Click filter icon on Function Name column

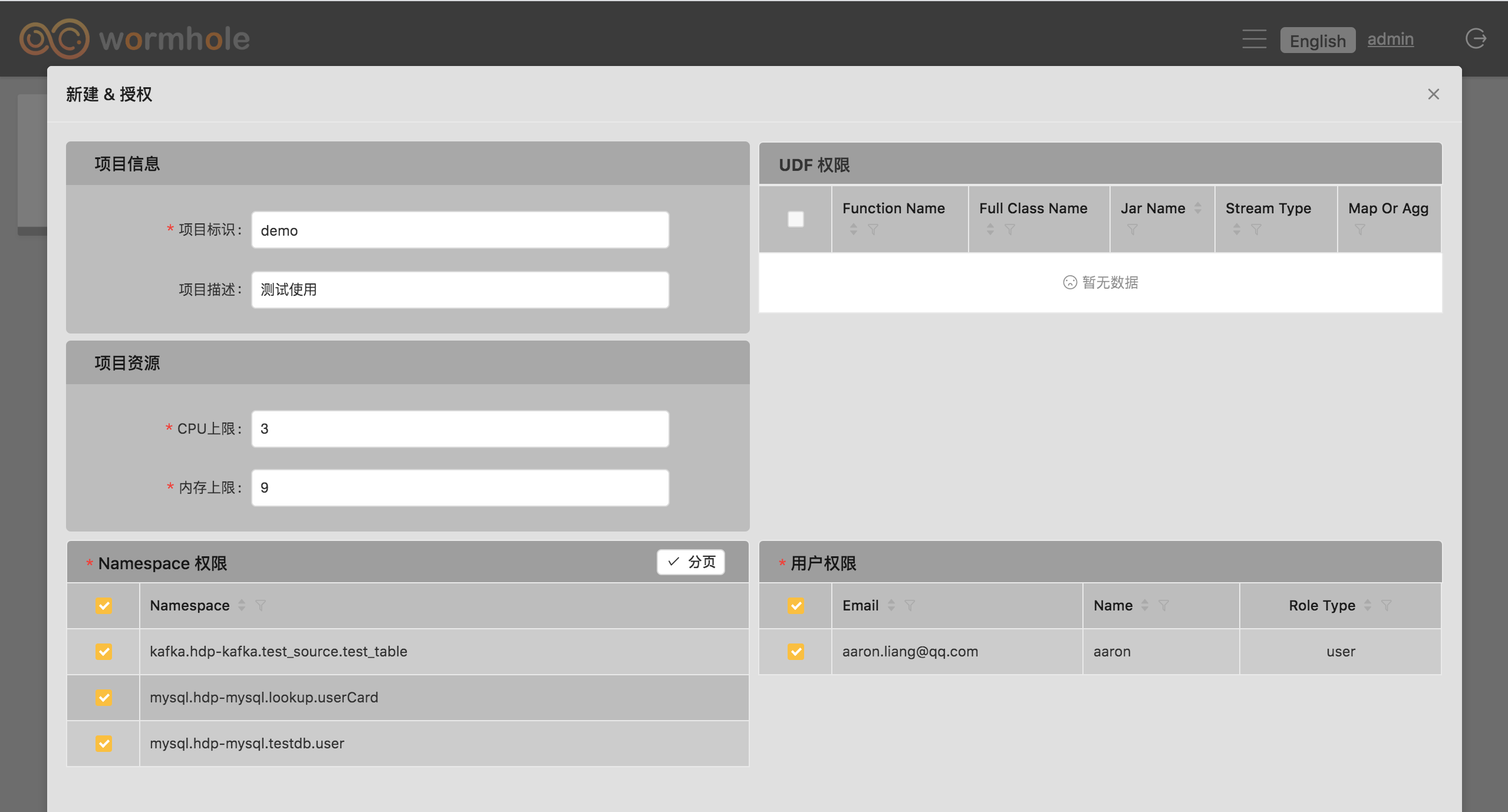click(873, 229)
